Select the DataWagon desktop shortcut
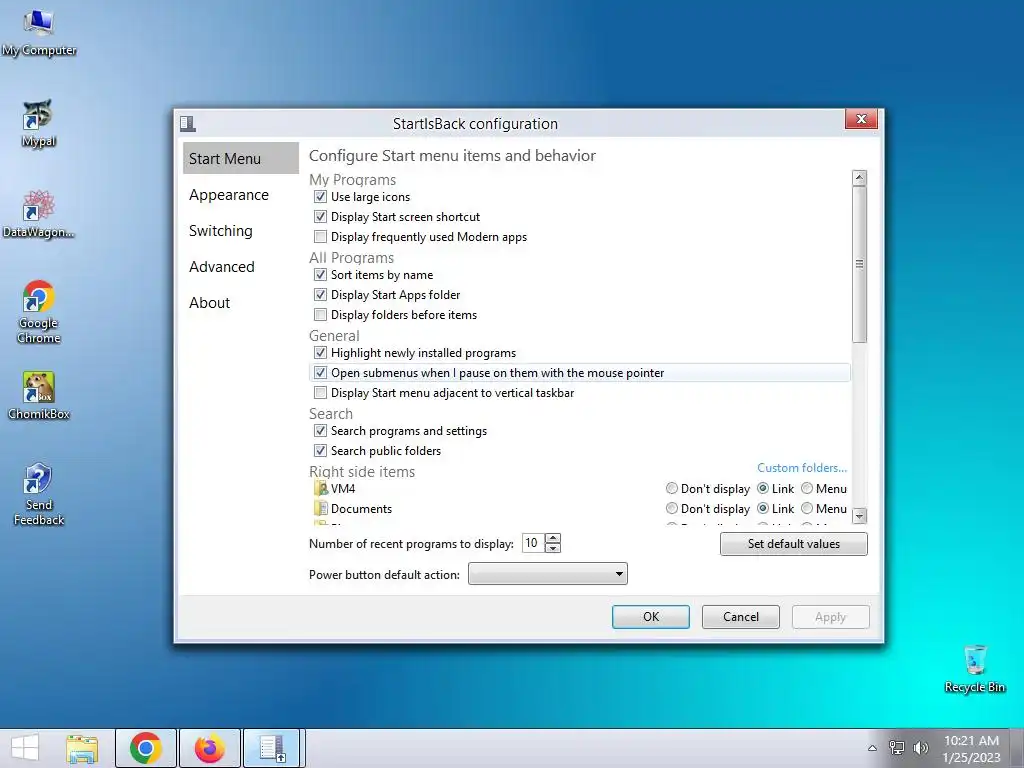The image size is (1024, 768). coord(38,214)
